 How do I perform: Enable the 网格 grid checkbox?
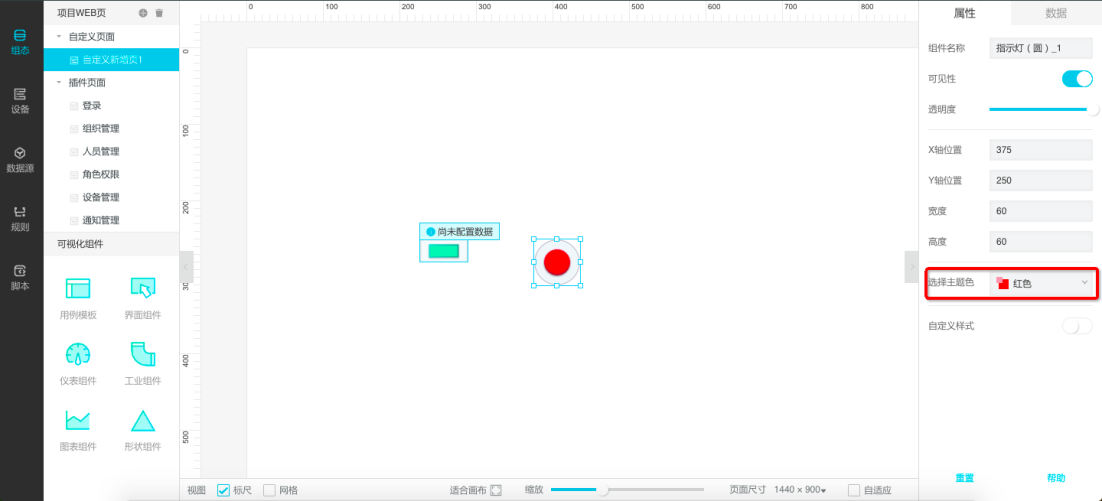pyautogui.click(x=269, y=490)
